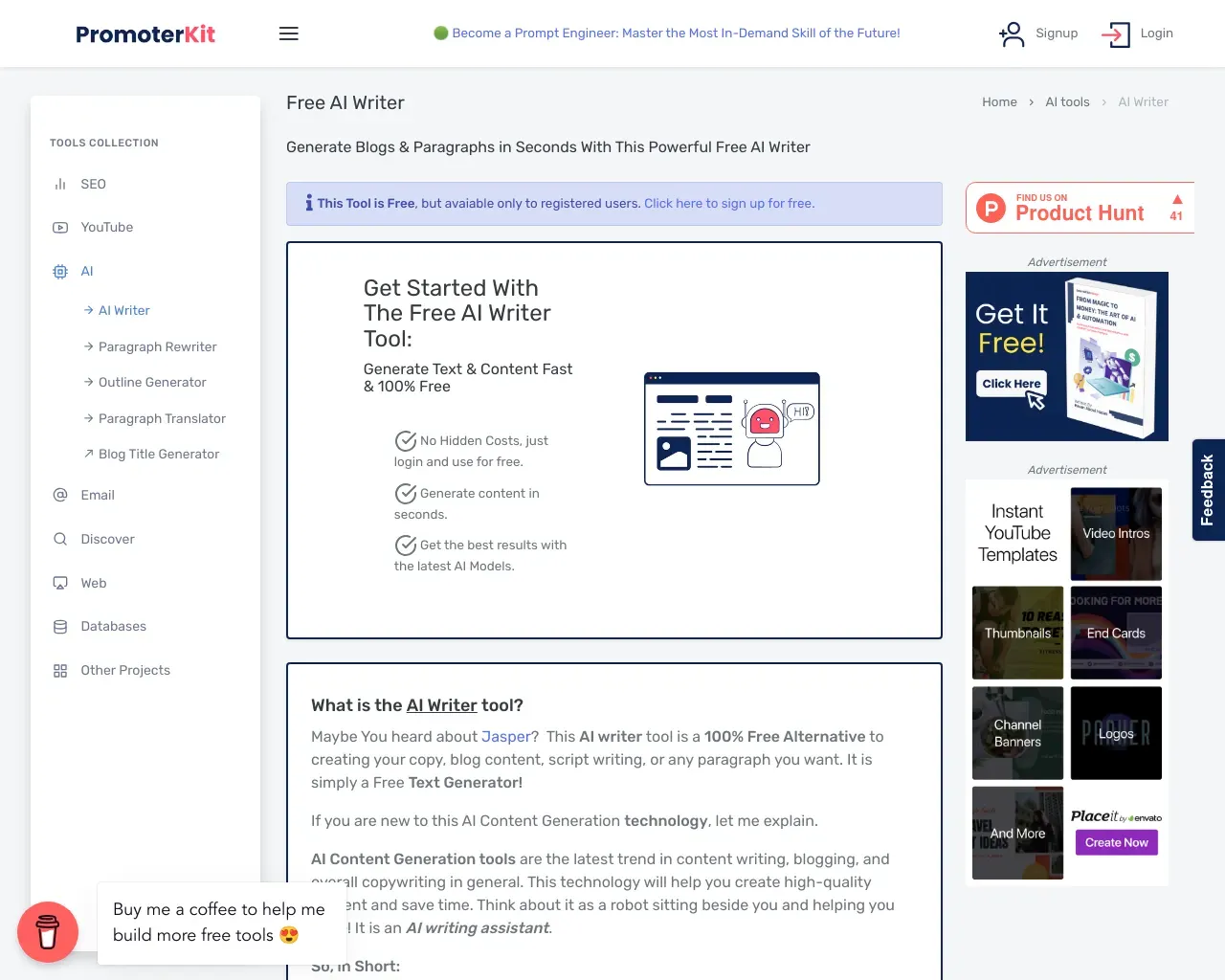Click the AI chip icon in sidebar
1225x980 pixels.
60,272
